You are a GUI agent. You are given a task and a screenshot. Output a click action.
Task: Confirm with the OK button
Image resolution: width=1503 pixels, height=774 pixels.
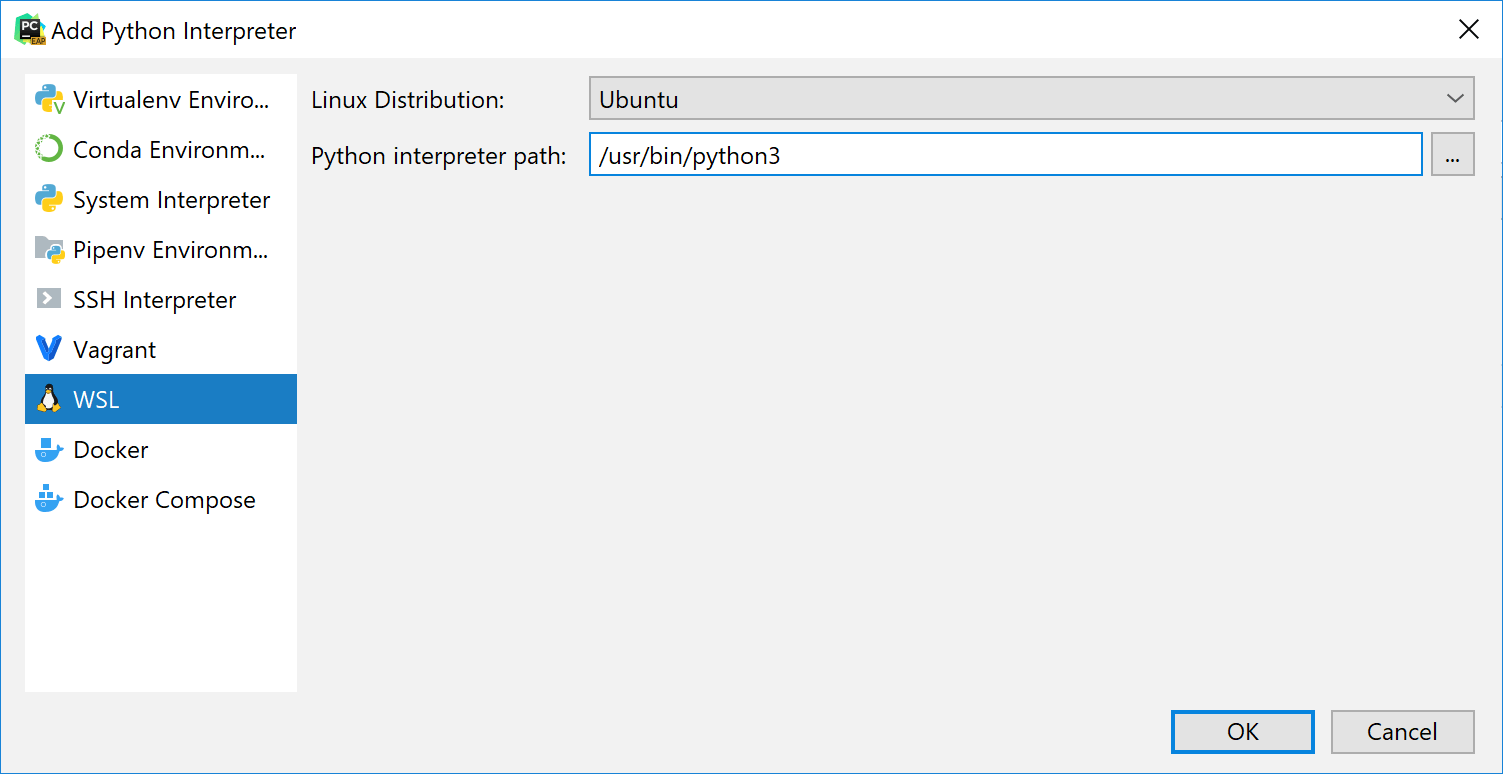click(1242, 731)
